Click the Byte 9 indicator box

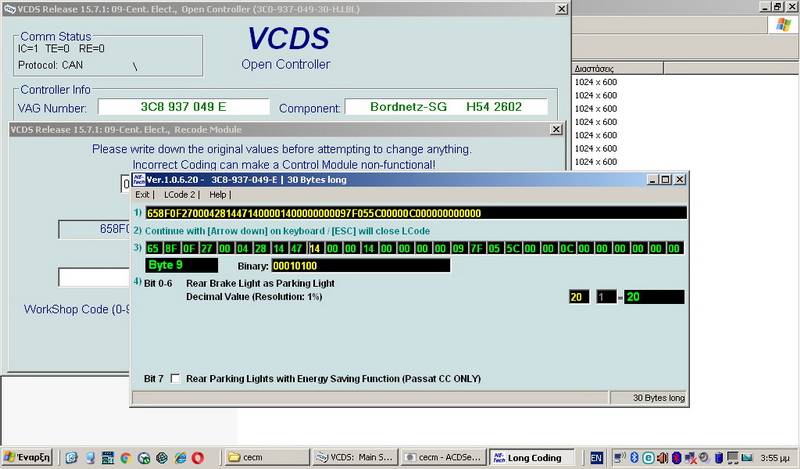[182, 265]
